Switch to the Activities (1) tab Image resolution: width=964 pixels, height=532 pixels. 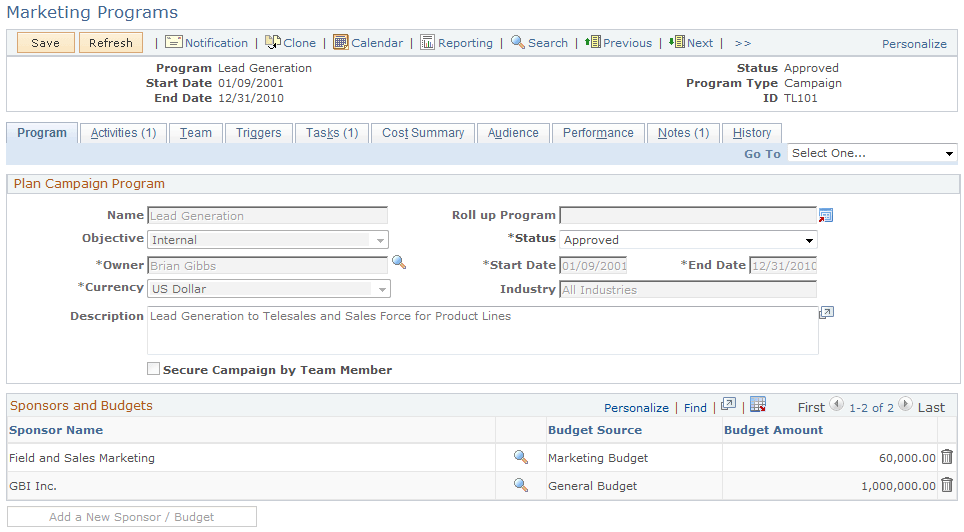point(124,133)
